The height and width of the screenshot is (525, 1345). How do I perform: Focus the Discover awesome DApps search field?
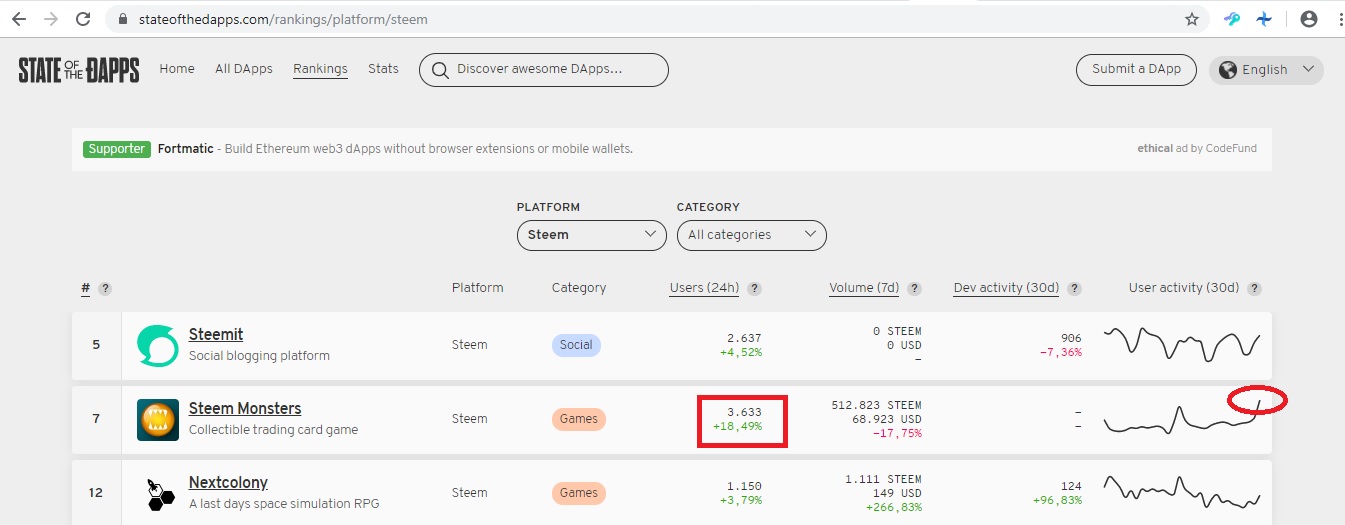[544, 70]
